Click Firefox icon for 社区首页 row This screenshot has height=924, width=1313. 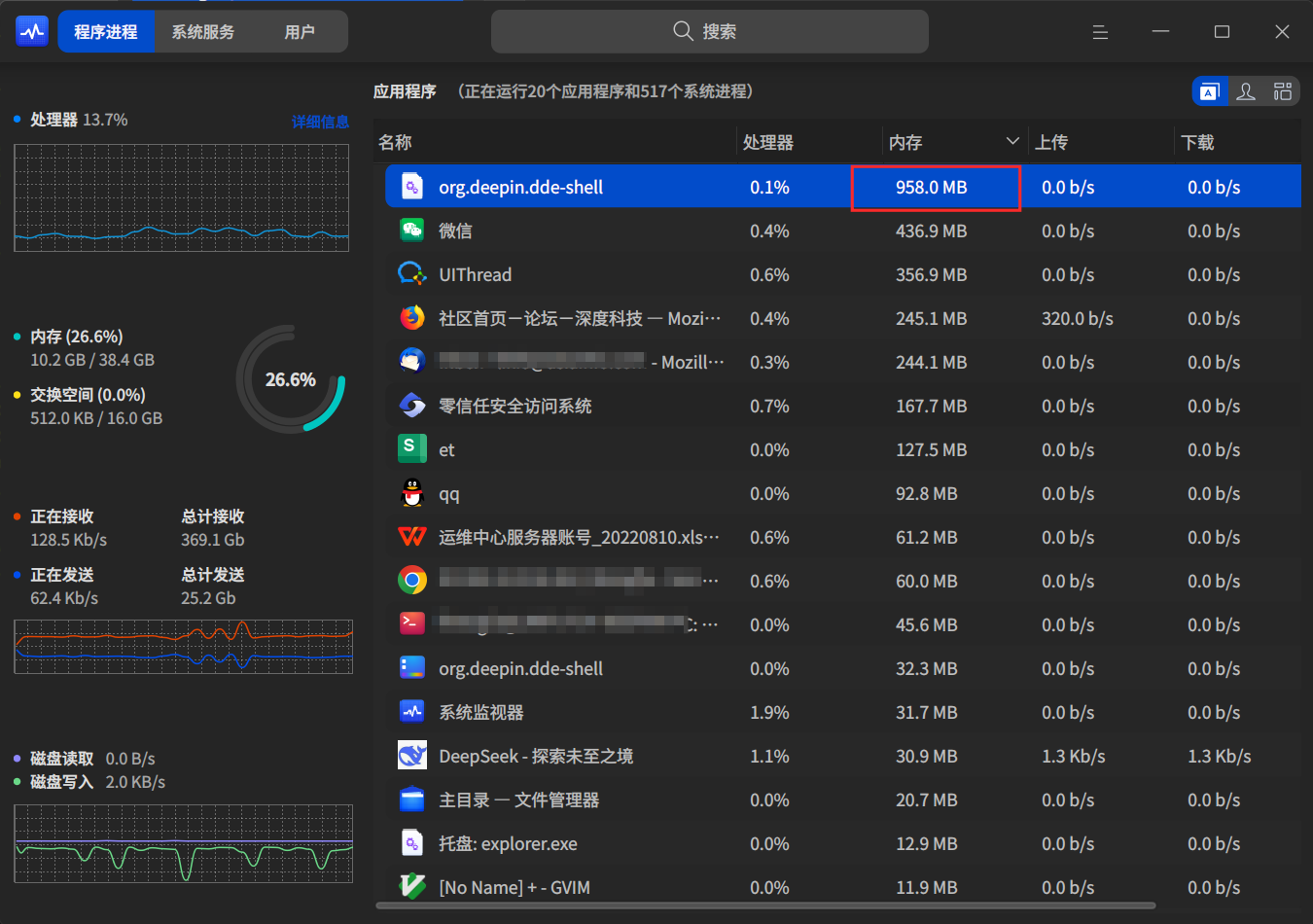412,318
